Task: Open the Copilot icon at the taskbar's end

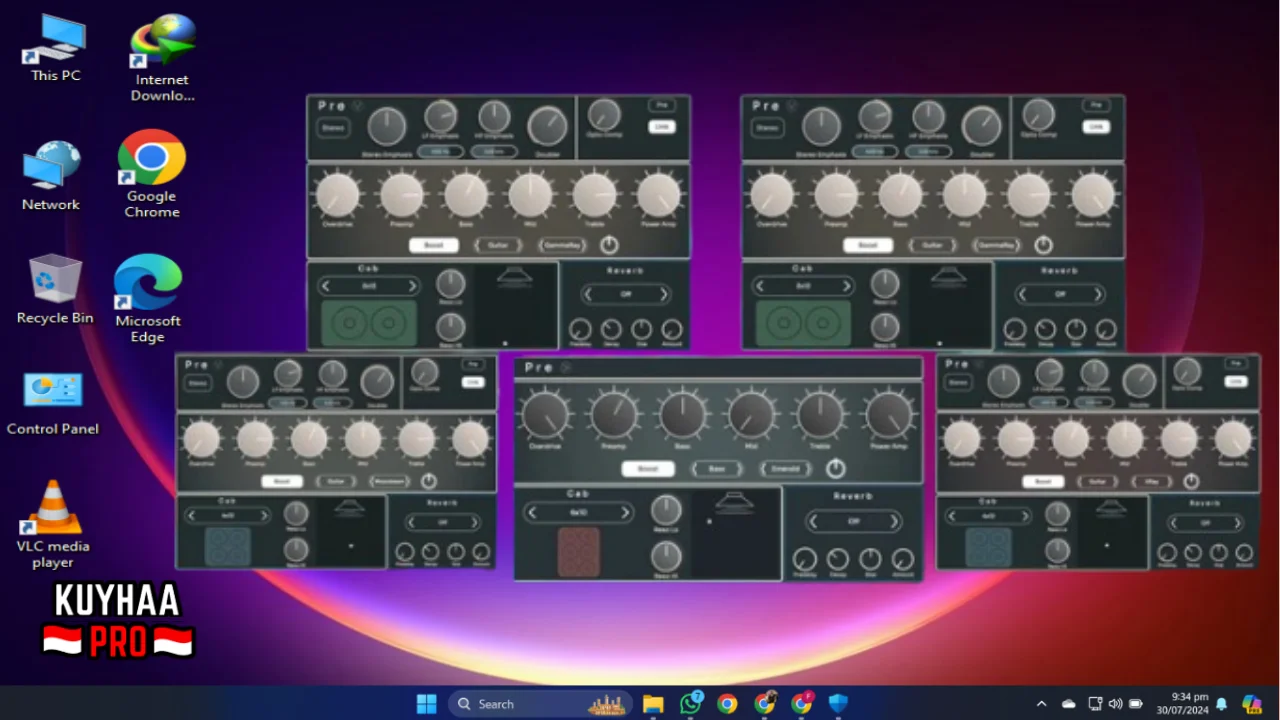Action: [x=1252, y=704]
